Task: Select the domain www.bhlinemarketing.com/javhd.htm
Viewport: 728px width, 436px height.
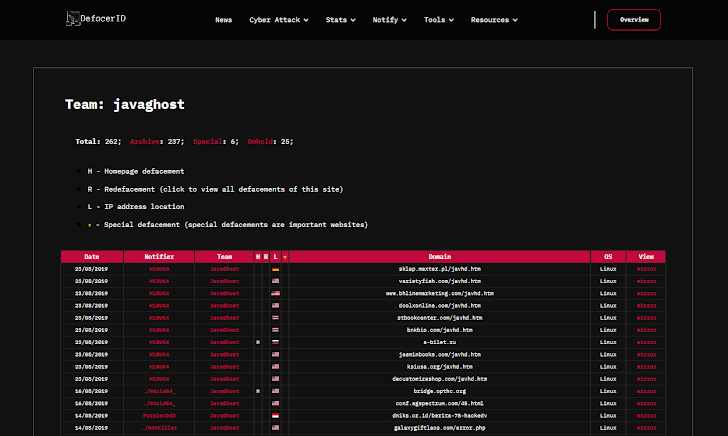Action: (x=440, y=293)
